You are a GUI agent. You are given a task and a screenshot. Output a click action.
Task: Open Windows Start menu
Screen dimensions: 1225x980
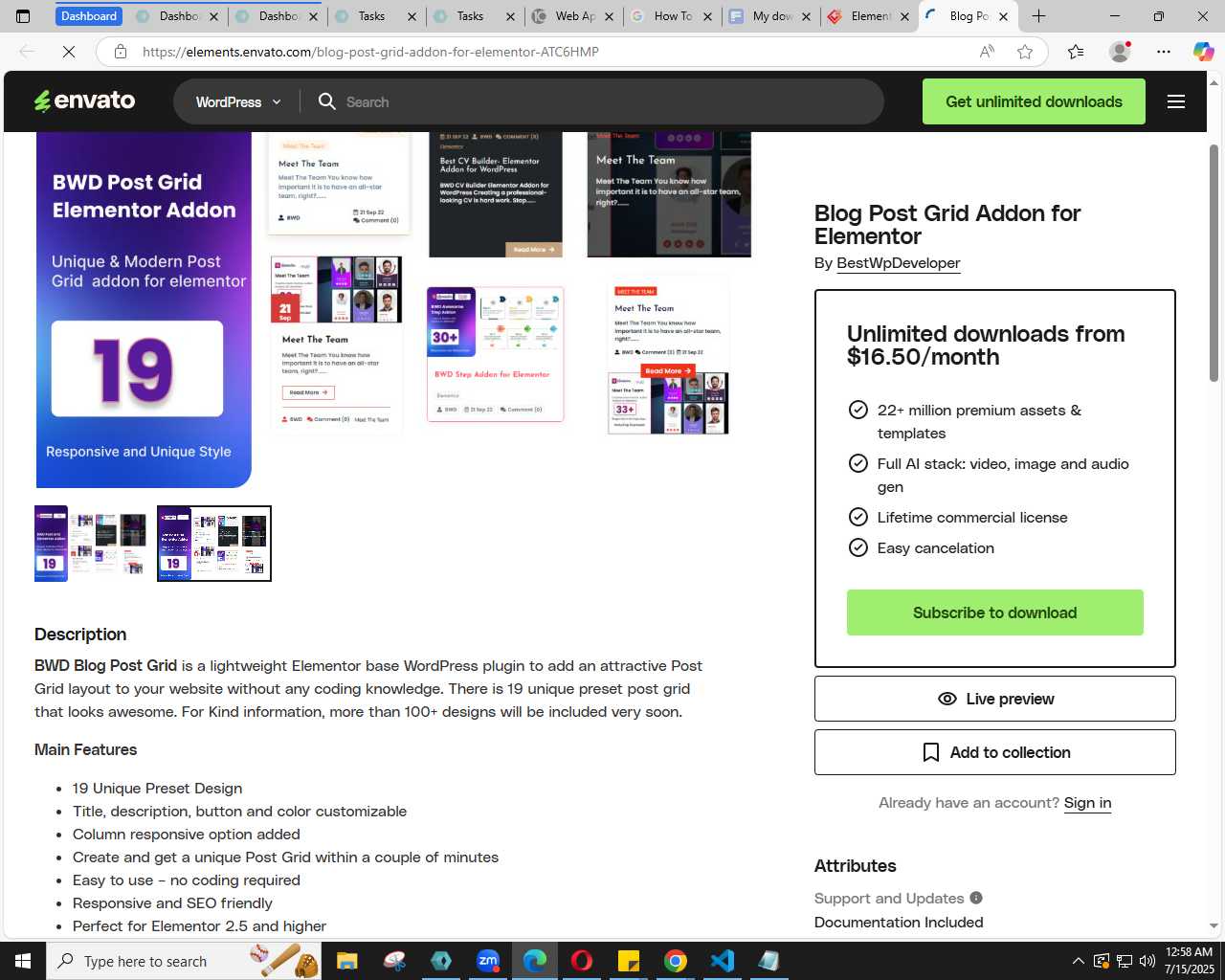click(x=23, y=961)
